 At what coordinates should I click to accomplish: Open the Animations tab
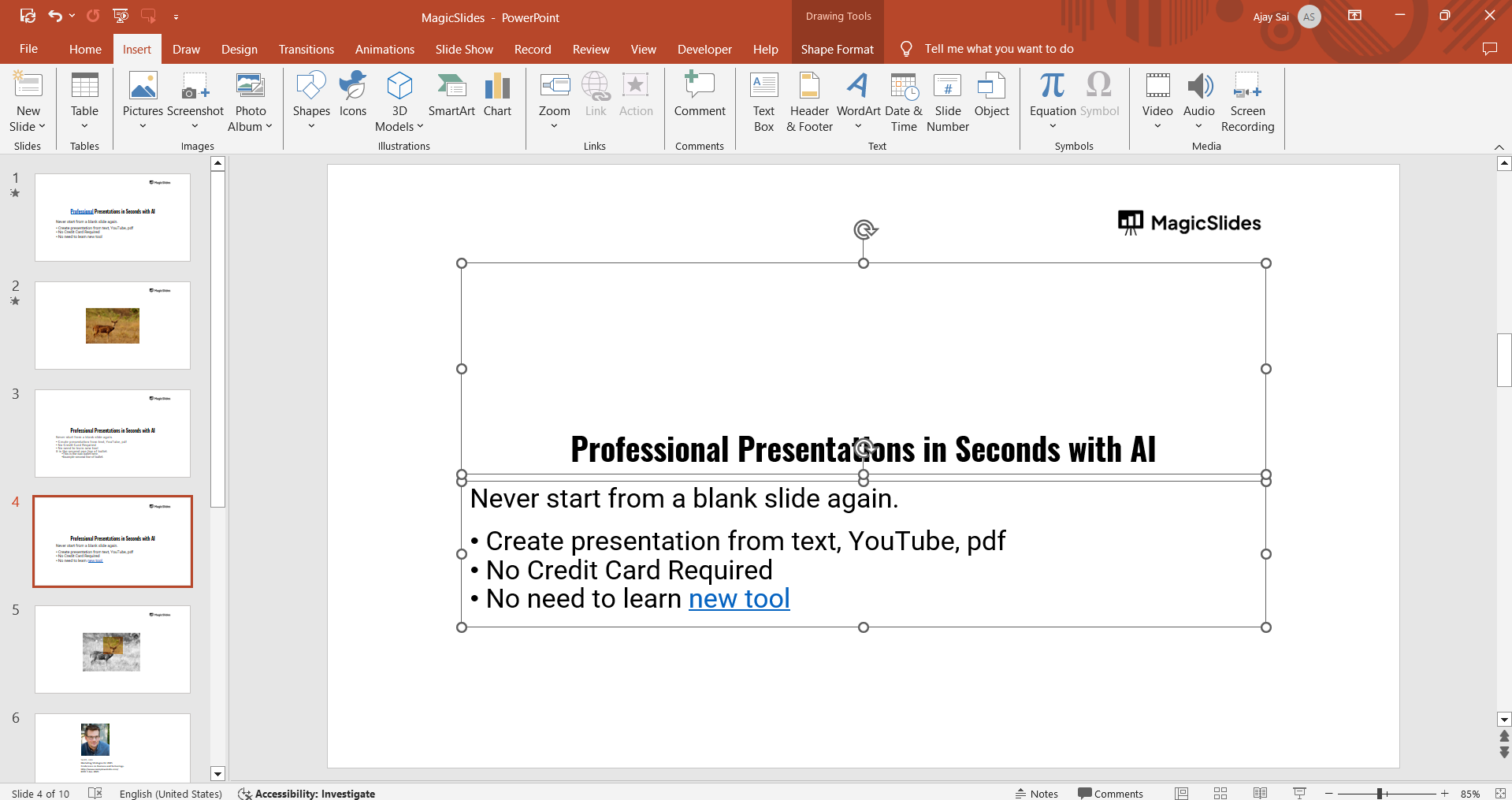pyautogui.click(x=385, y=49)
